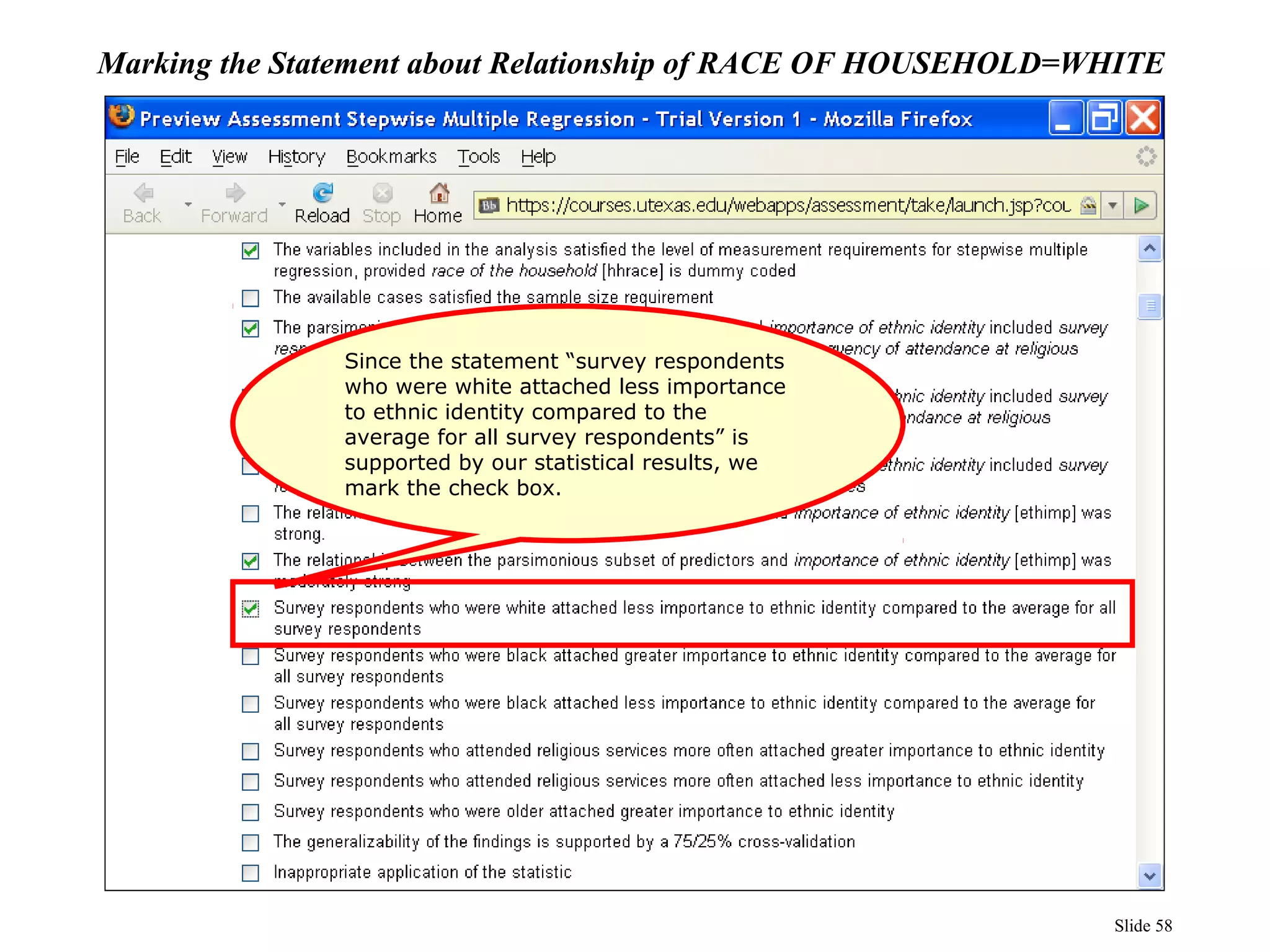Check black respondents greater importance statement
Screen dimensions: 1270x952
[x=251, y=656]
